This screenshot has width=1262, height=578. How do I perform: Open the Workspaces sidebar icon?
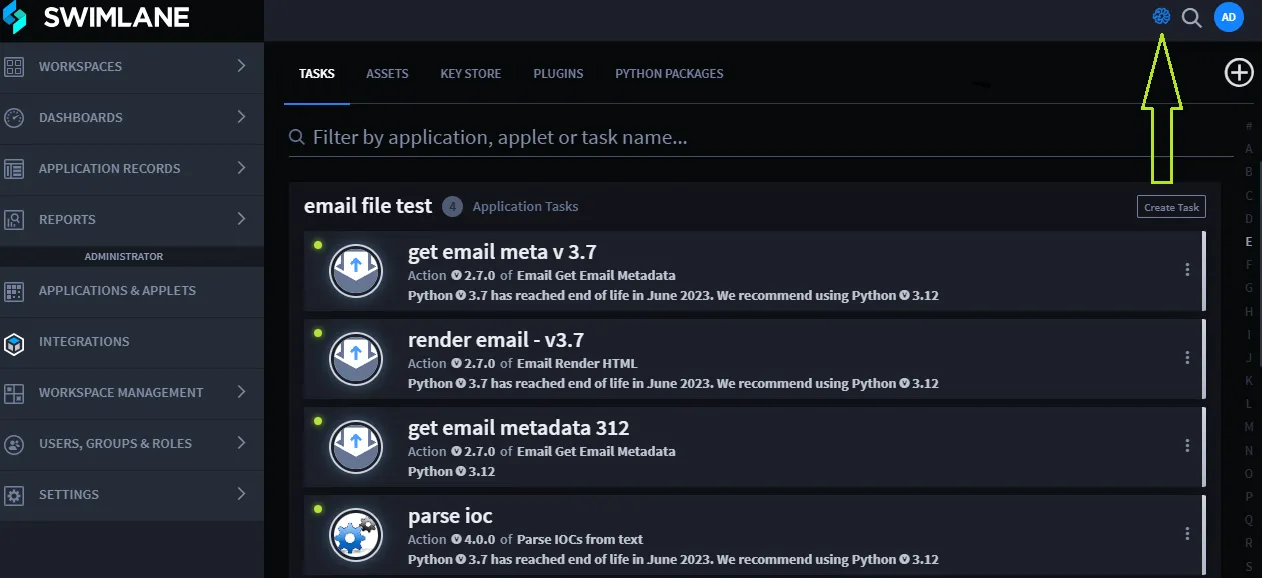click(14, 67)
